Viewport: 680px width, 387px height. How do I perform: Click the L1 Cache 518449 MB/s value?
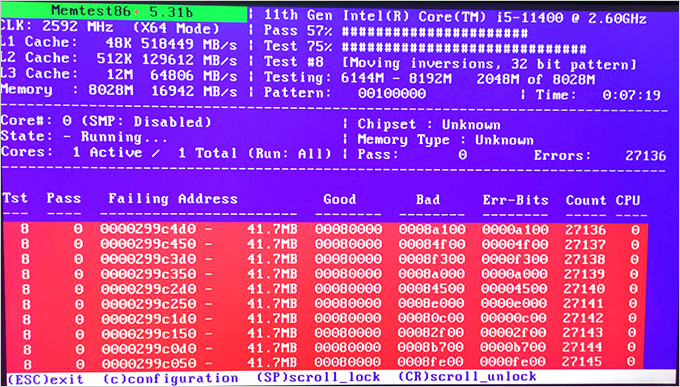(189, 43)
